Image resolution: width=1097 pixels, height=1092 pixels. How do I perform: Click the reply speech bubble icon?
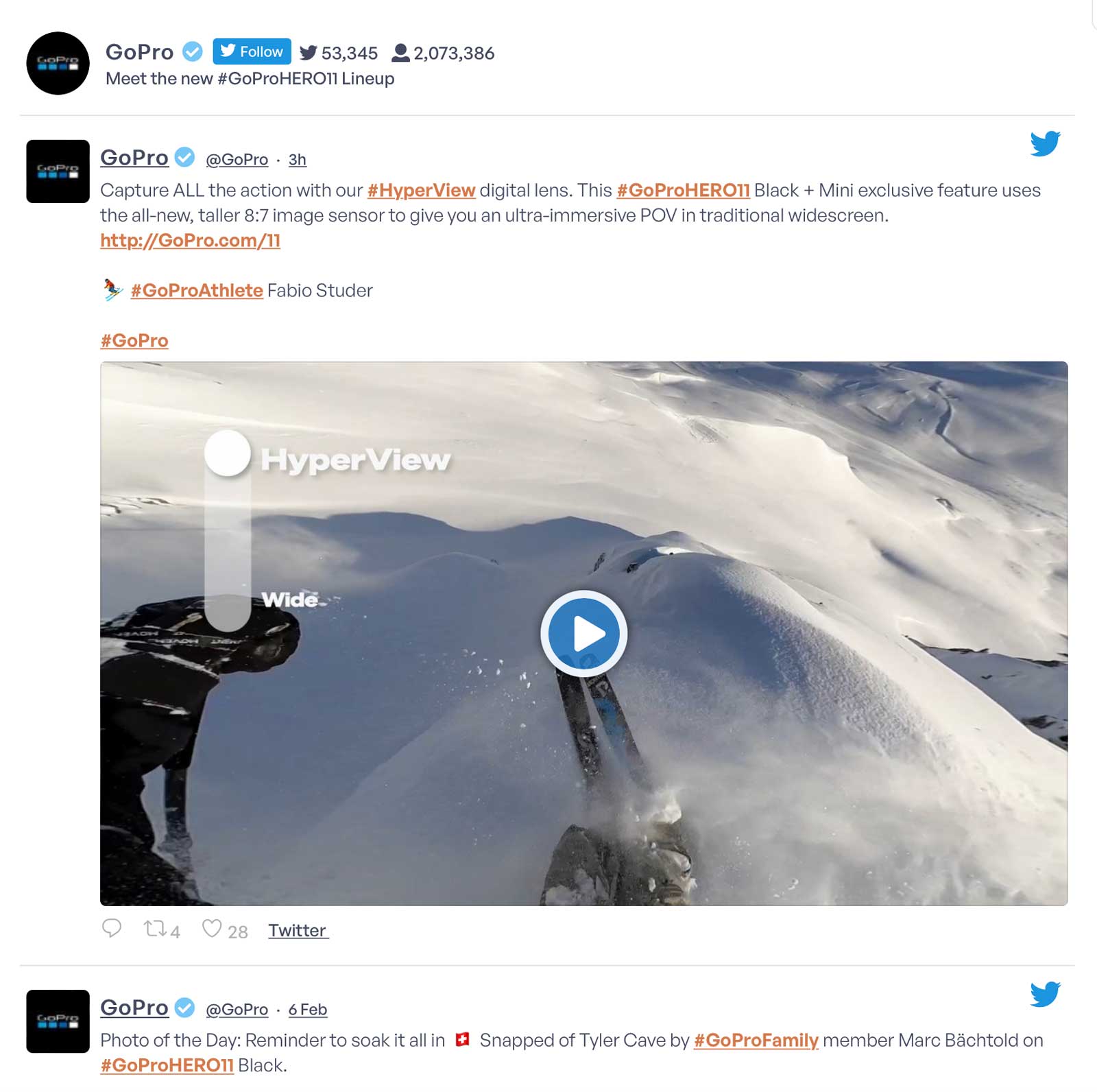click(x=112, y=928)
